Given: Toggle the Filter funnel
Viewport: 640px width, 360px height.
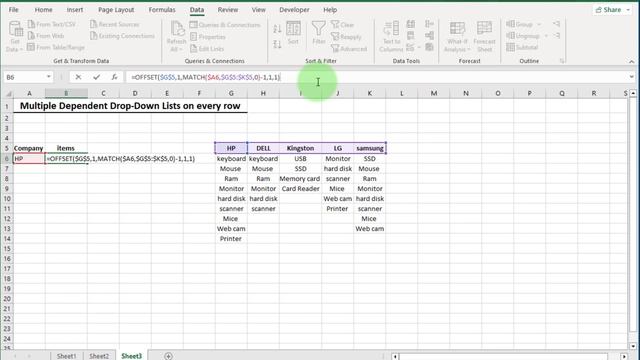Looking at the screenshot, I should click(318, 33).
